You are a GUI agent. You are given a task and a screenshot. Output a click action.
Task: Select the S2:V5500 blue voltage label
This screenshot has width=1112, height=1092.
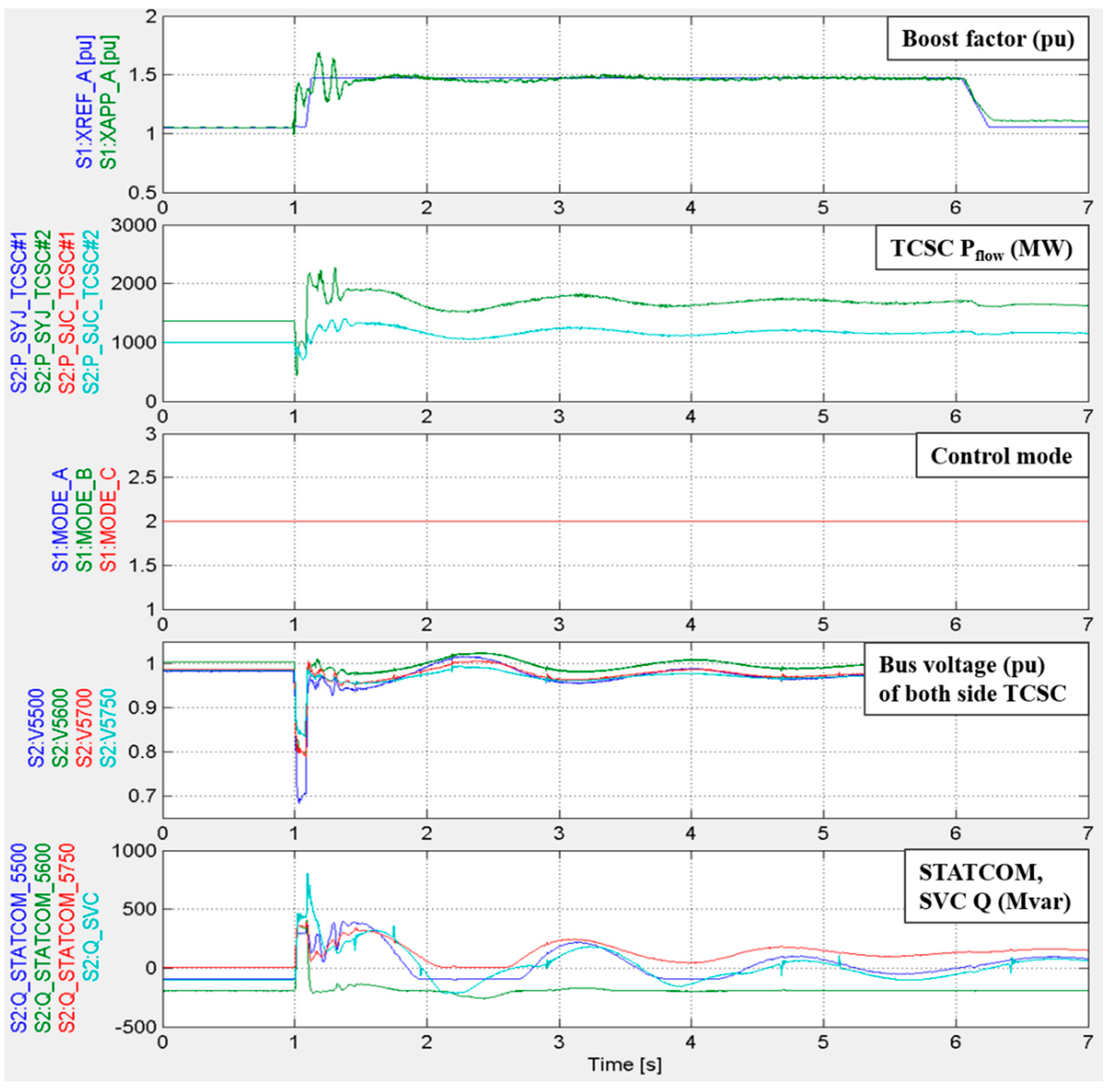36,728
